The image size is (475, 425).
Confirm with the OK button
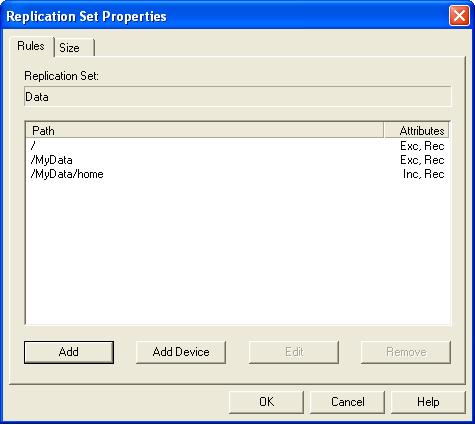[267, 402]
